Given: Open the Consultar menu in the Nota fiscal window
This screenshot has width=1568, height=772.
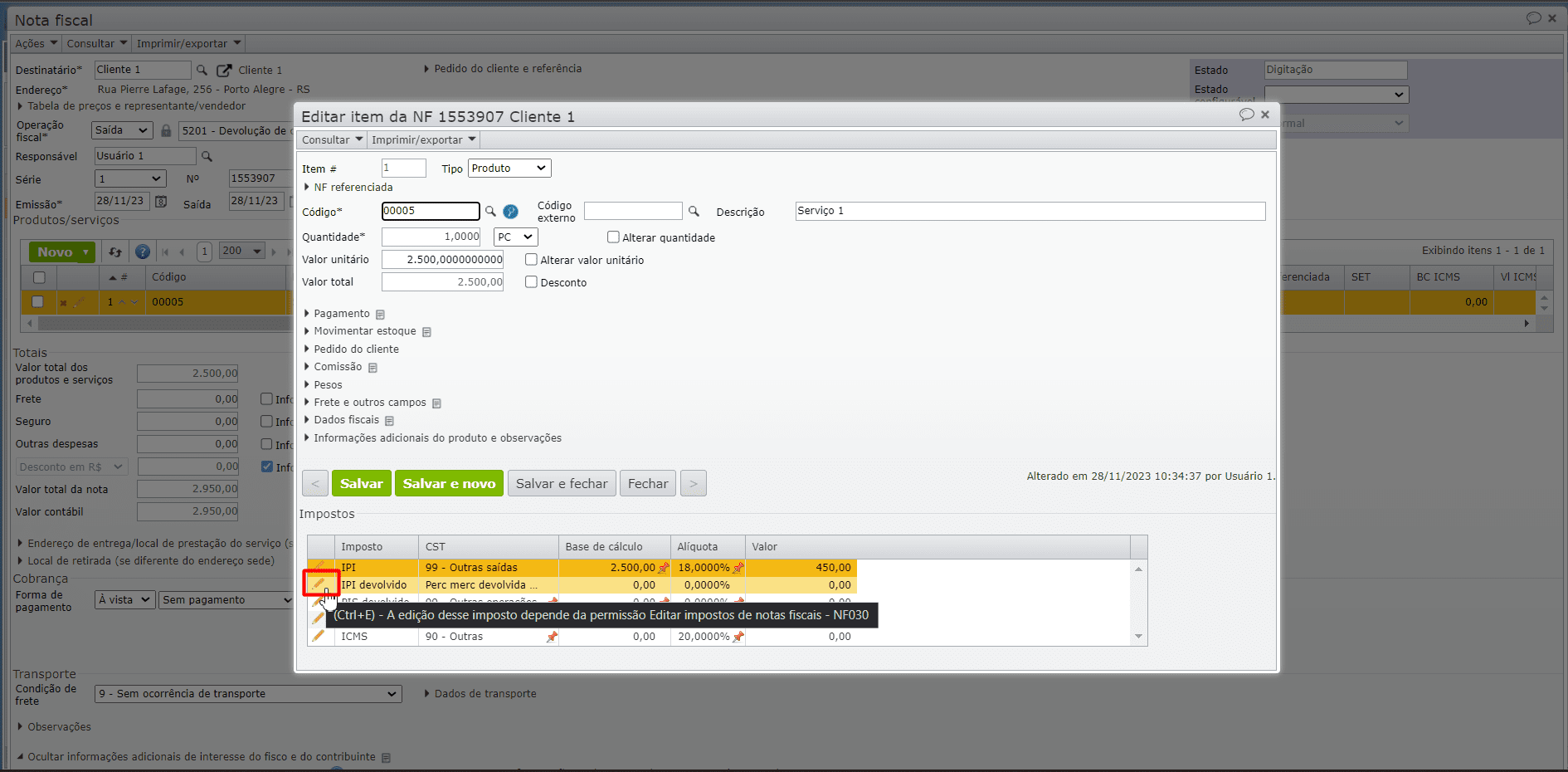Looking at the screenshot, I should pyautogui.click(x=97, y=44).
